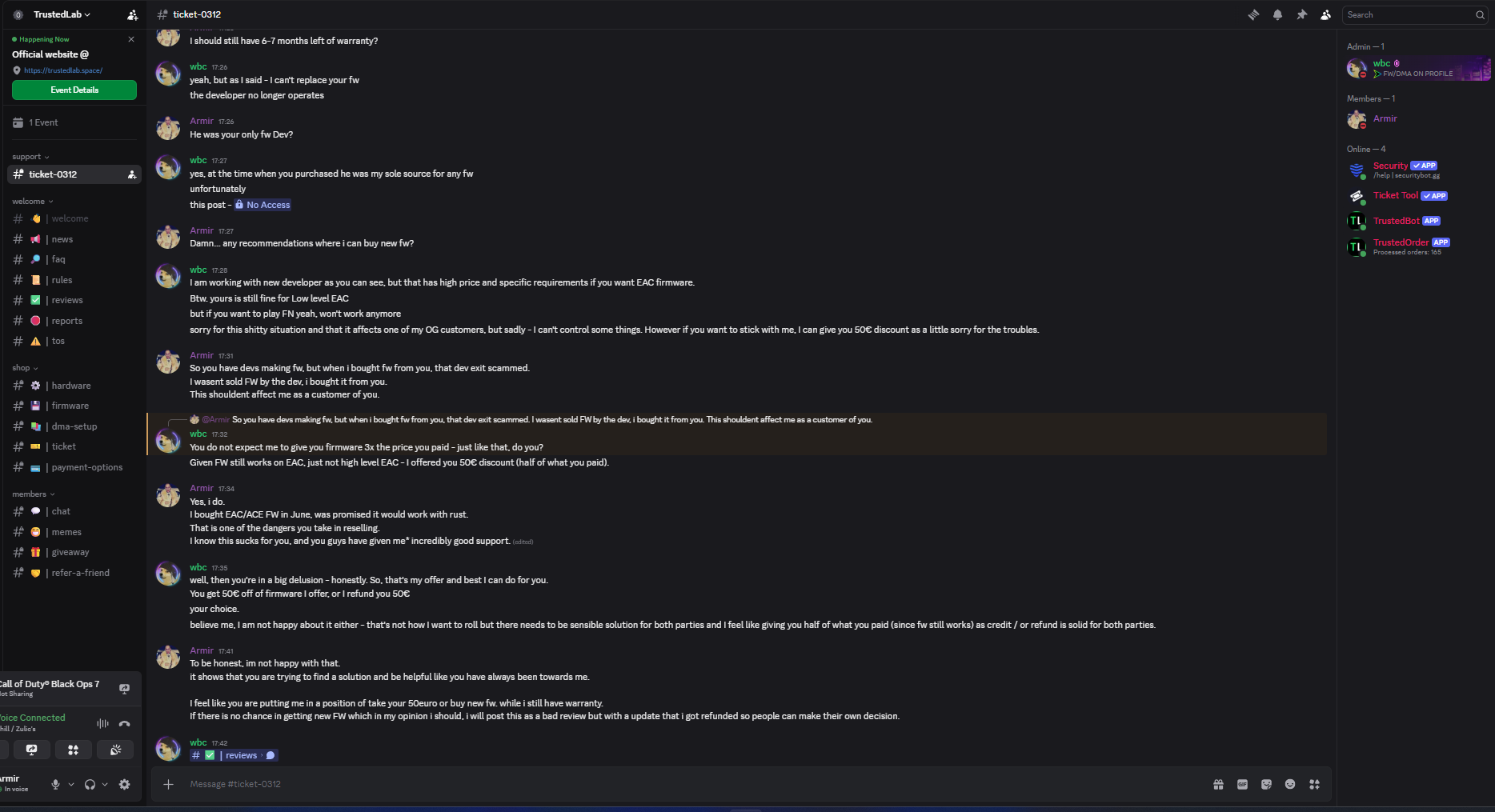Open the emoji picker in message bar
Image resolution: width=1495 pixels, height=812 pixels.
pyautogui.click(x=1290, y=784)
